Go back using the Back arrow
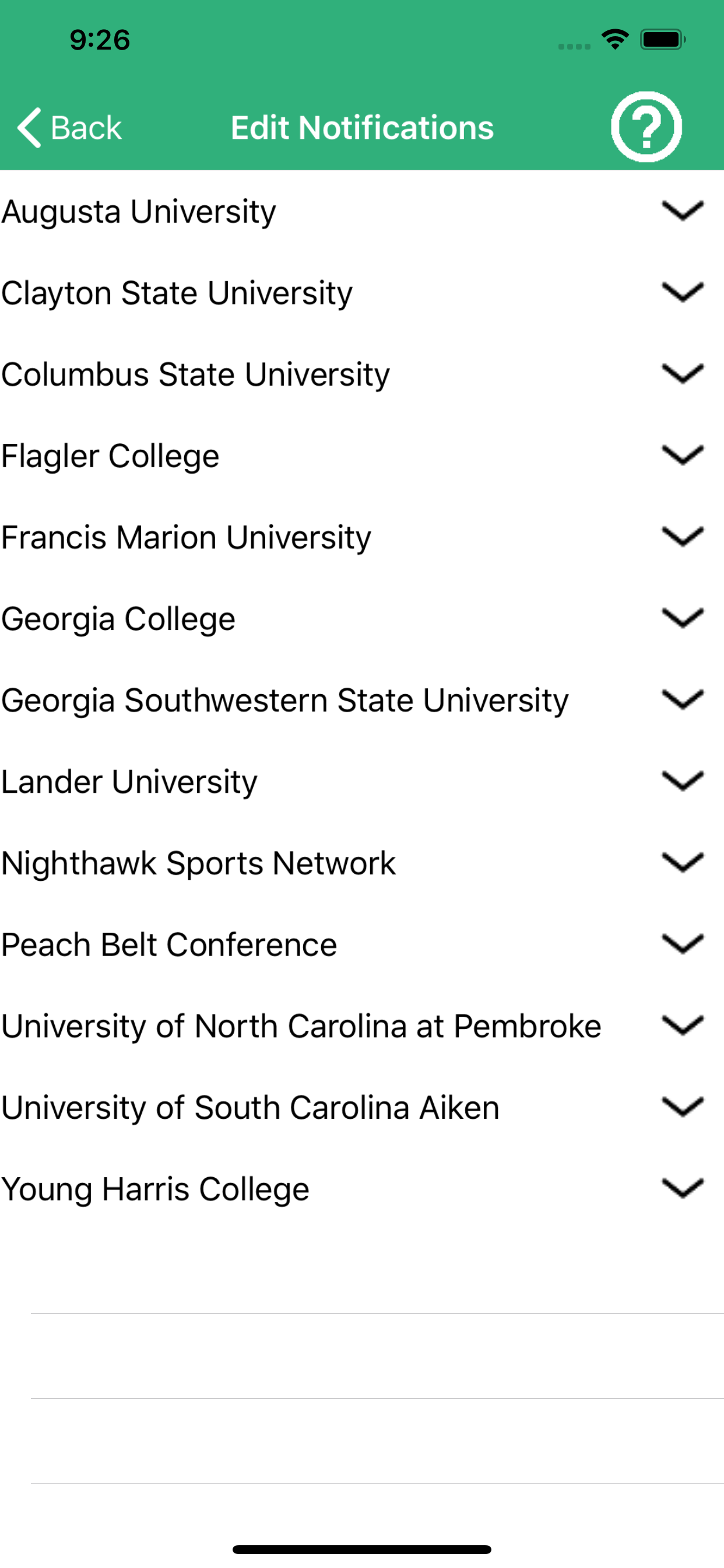 29,128
